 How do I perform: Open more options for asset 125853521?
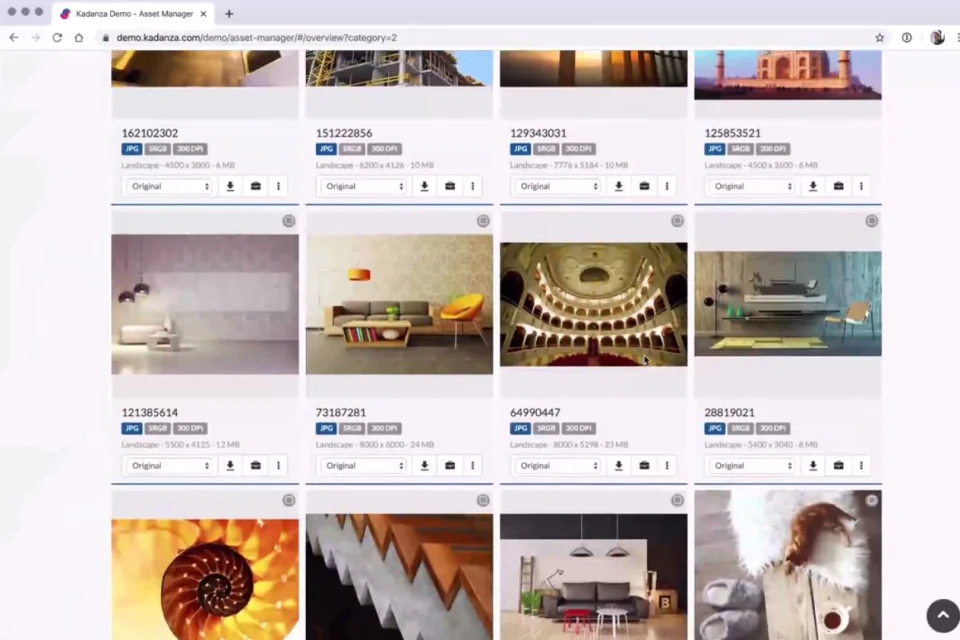(x=861, y=186)
